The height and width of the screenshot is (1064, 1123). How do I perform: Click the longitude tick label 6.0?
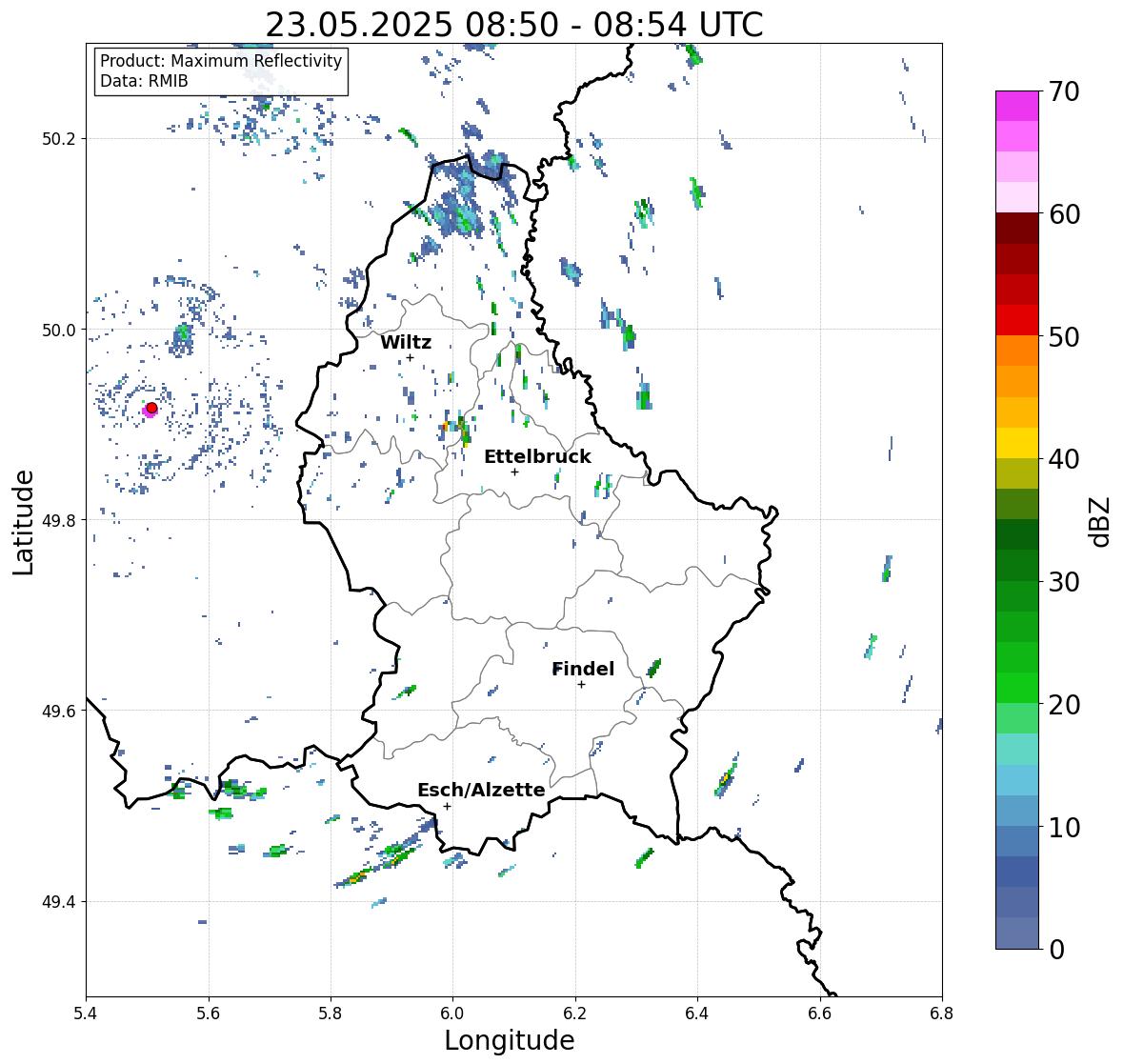point(452,1014)
